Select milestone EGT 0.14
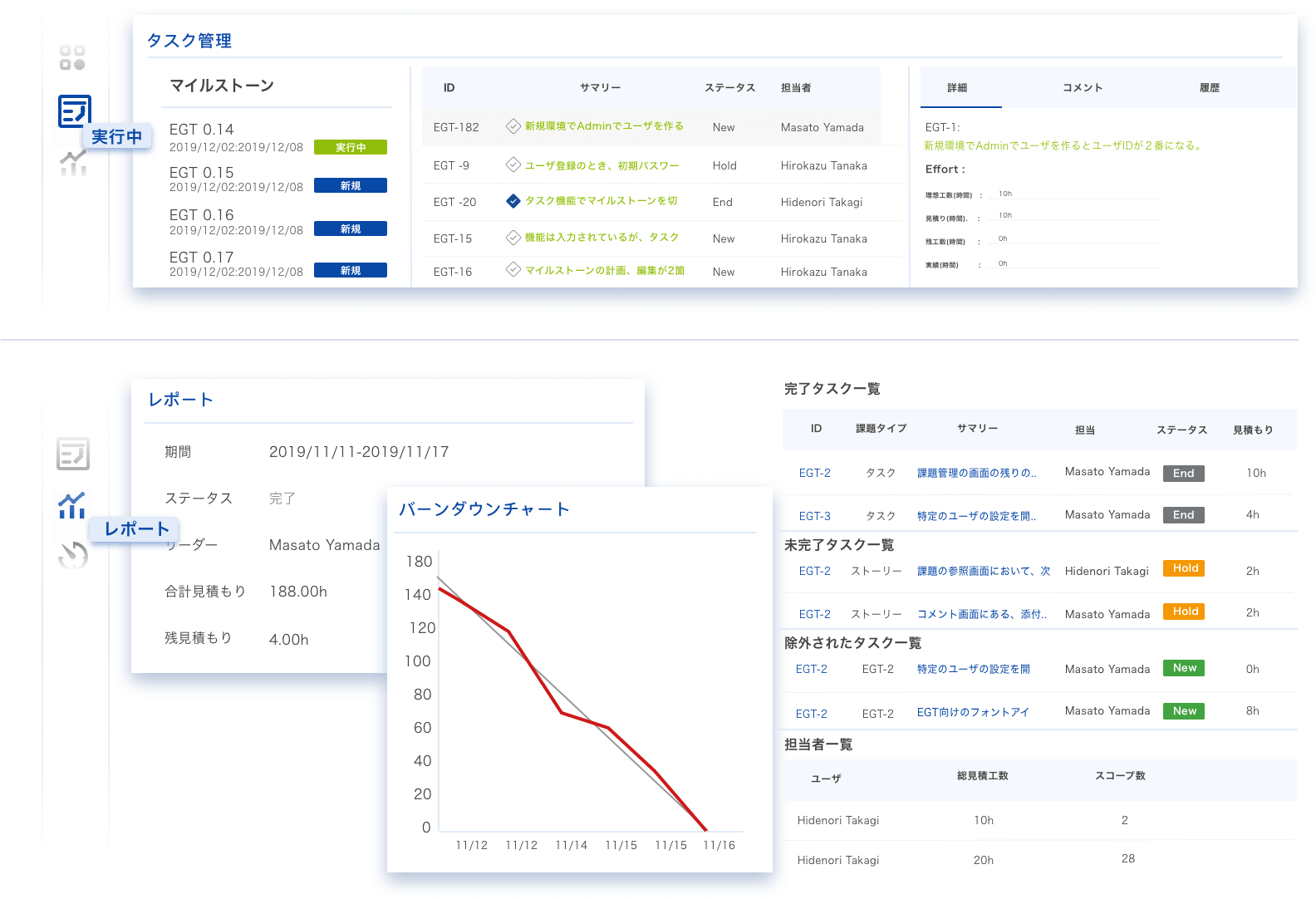The width and height of the screenshot is (1316, 899). point(202,130)
